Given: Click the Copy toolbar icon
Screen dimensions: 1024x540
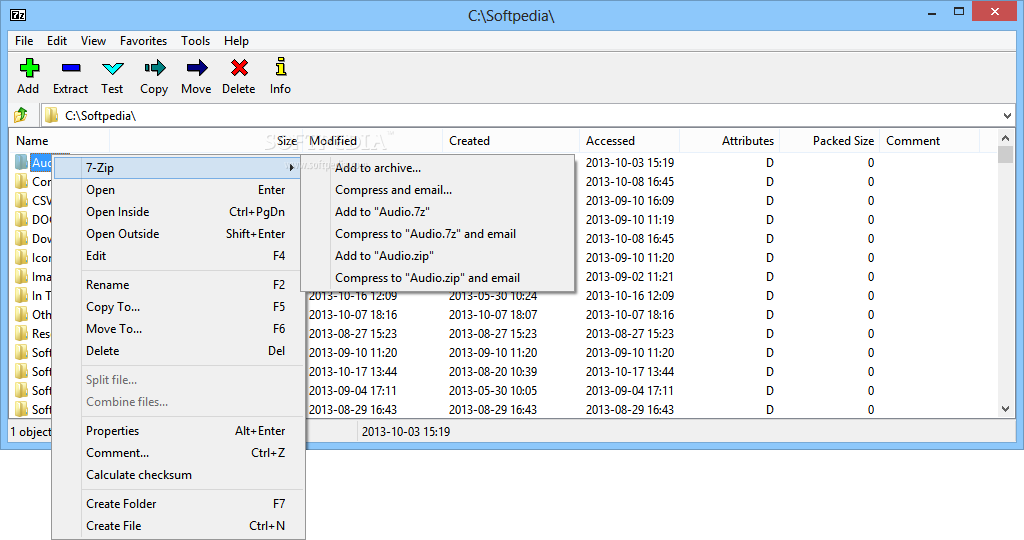Looking at the screenshot, I should tap(154, 68).
